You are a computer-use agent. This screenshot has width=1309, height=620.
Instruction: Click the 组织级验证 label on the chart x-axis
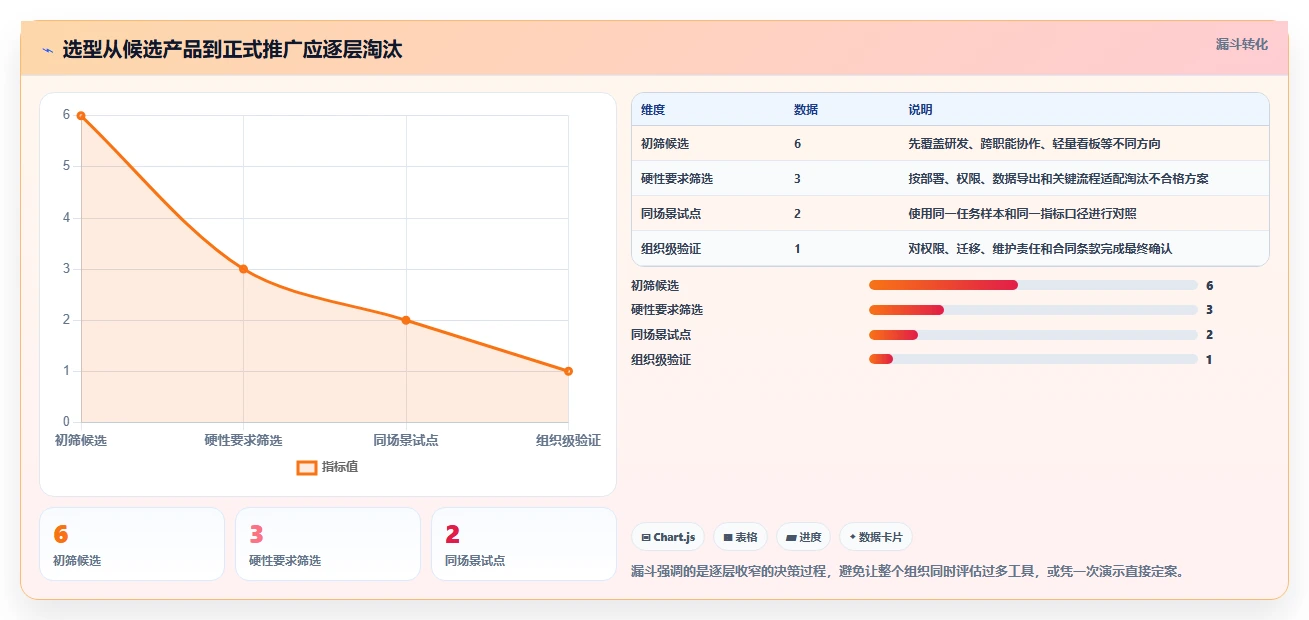pos(568,440)
